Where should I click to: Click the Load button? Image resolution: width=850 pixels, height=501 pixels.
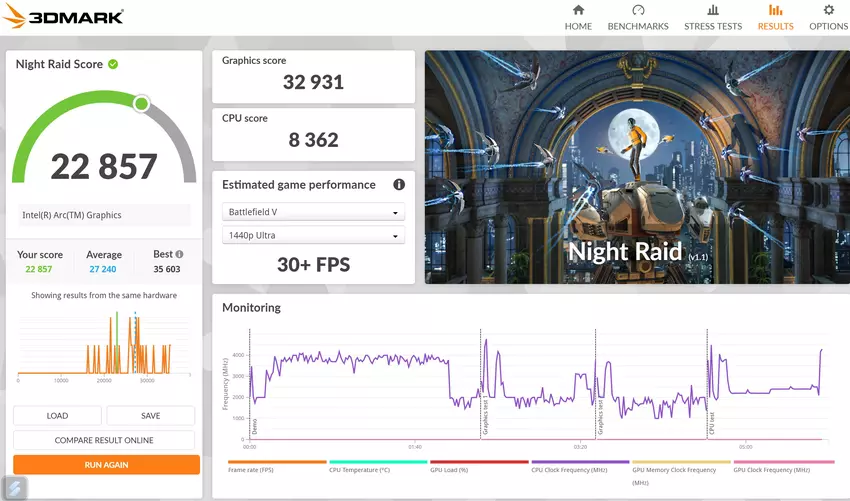[x=58, y=416]
